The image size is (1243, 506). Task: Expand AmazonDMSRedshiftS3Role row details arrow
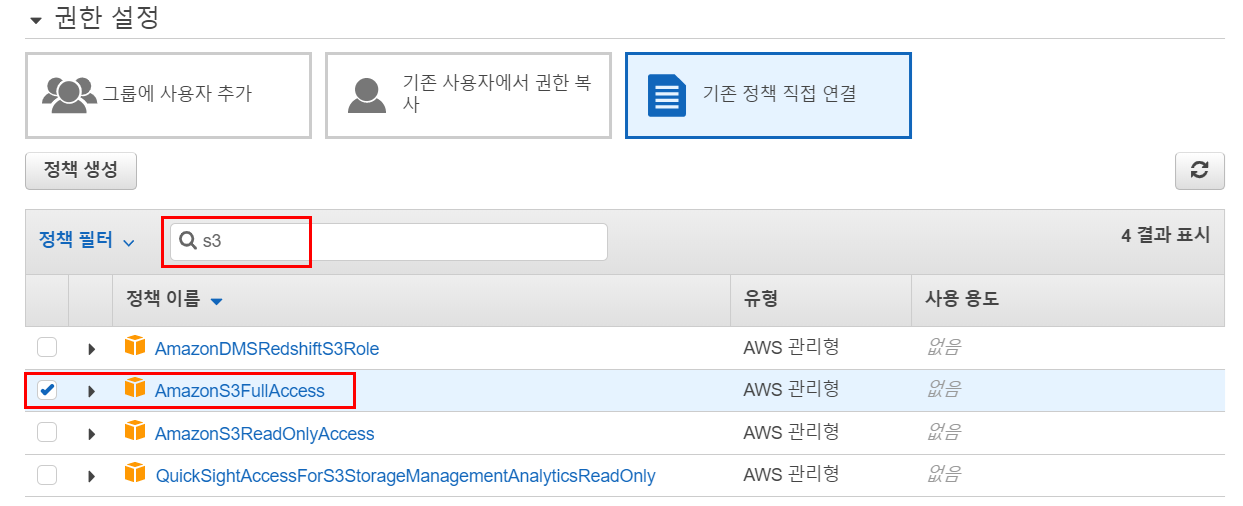(x=91, y=349)
